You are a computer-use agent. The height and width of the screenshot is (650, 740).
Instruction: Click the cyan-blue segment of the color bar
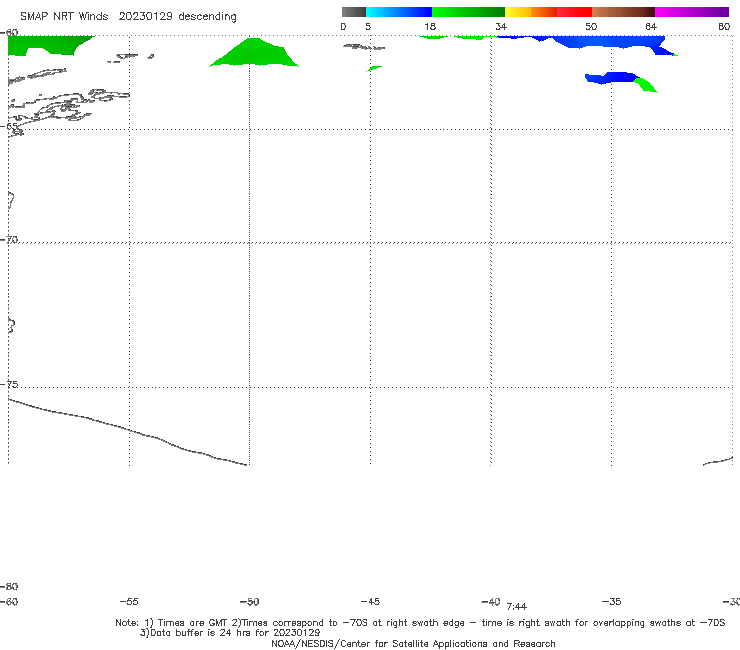(399, 12)
